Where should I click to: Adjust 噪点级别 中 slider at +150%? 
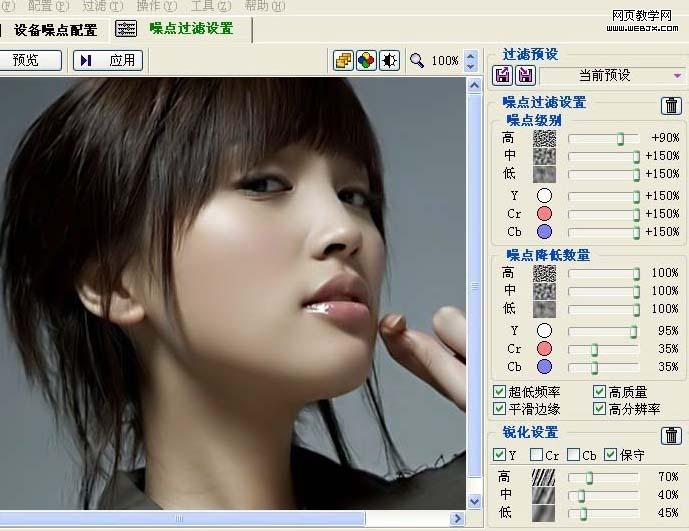(636, 156)
